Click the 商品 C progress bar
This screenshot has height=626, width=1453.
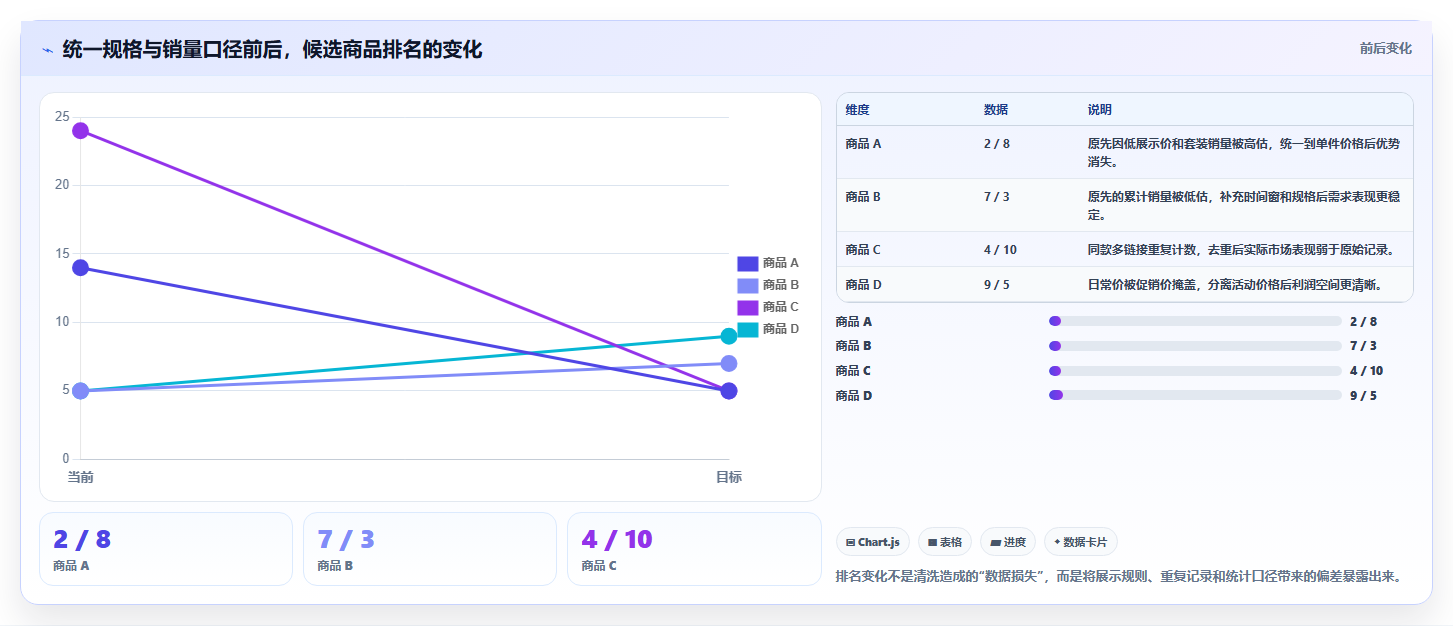(x=1195, y=371)
